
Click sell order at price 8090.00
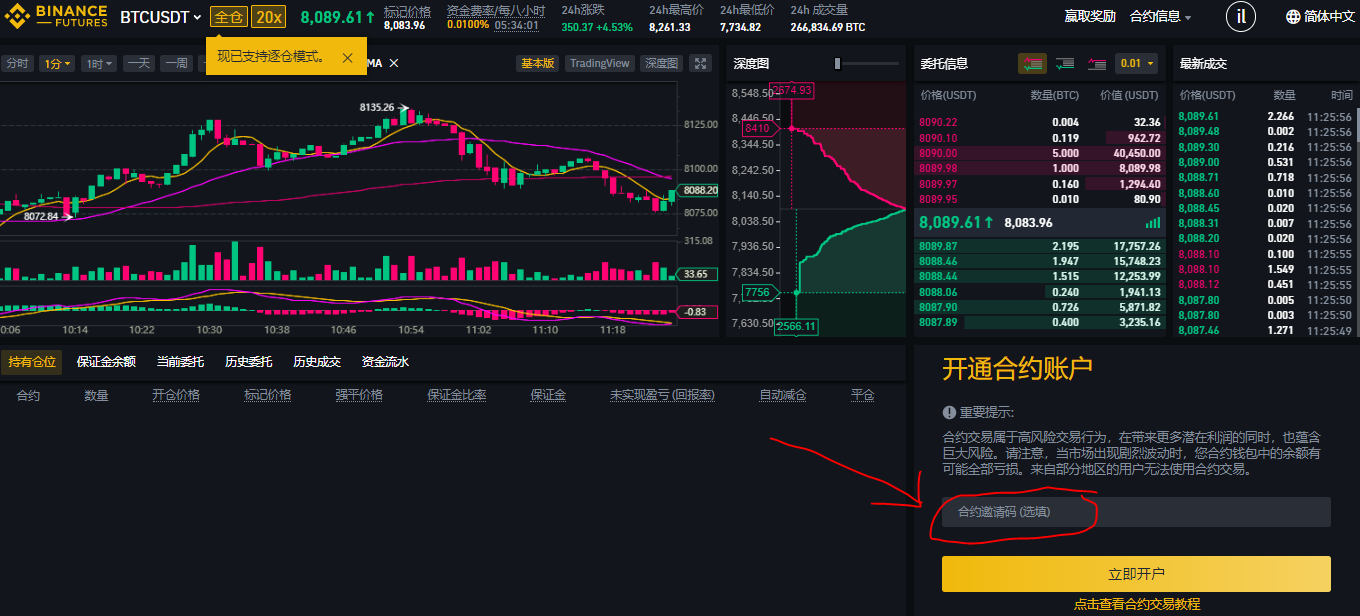pyautogui.click(x=1040, y=153)
